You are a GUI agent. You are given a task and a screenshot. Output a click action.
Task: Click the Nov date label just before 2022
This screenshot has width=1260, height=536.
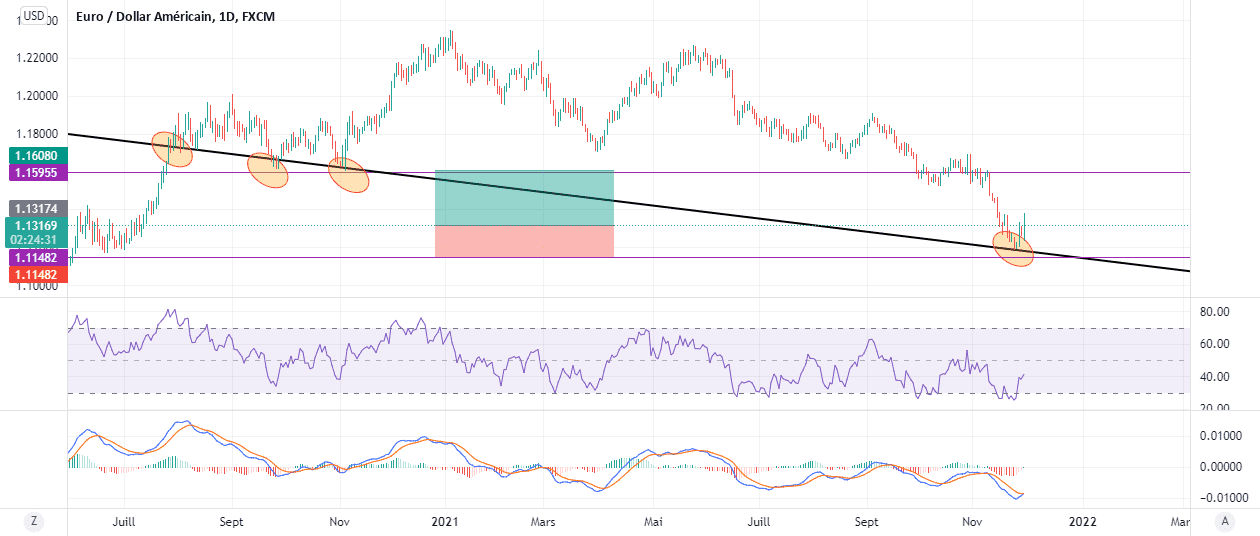click(972, 522)
